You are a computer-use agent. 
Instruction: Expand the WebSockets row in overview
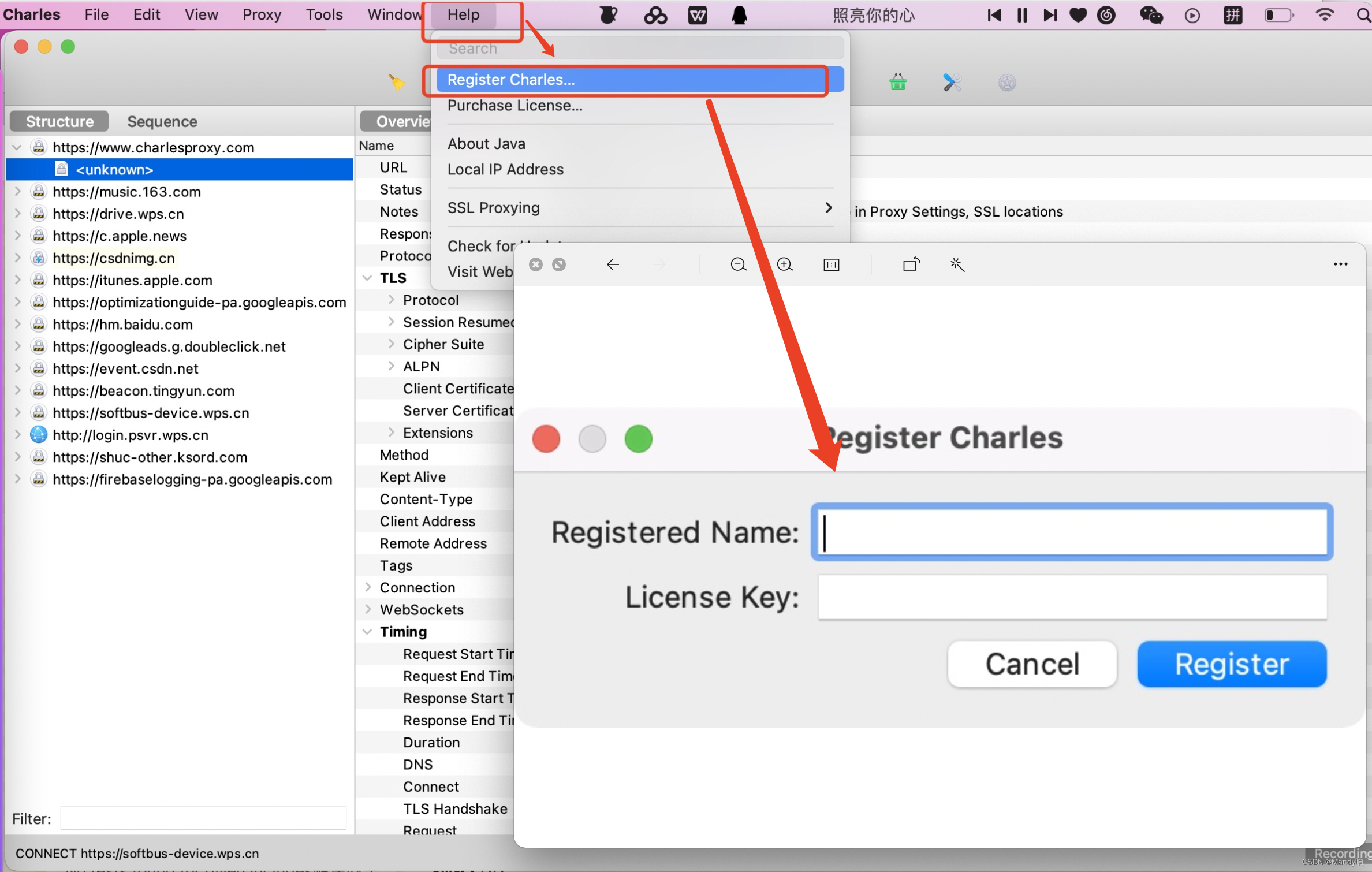(x=368, y=609)
